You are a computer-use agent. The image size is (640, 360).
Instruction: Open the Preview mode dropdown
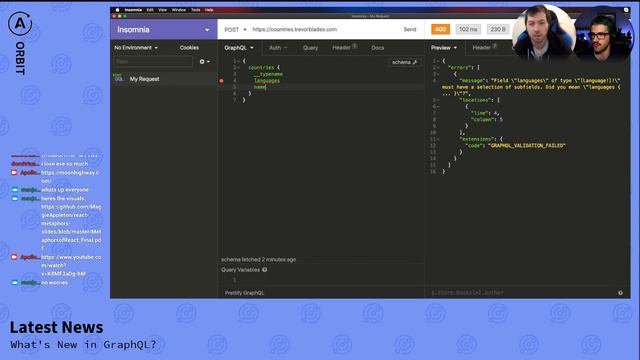tap(444, 48)
